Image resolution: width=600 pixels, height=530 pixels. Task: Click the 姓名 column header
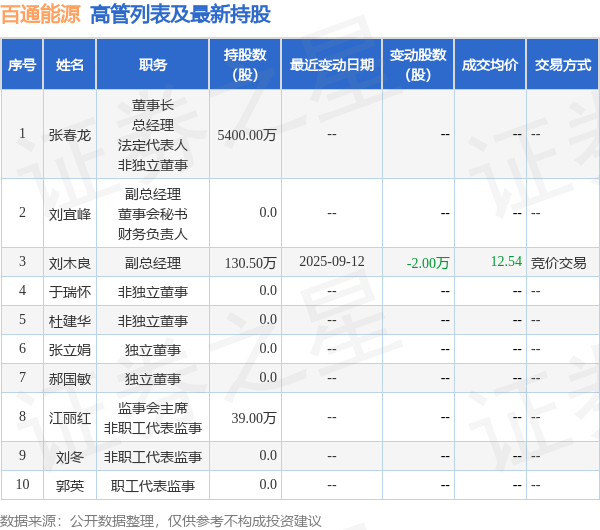point(70,65)
